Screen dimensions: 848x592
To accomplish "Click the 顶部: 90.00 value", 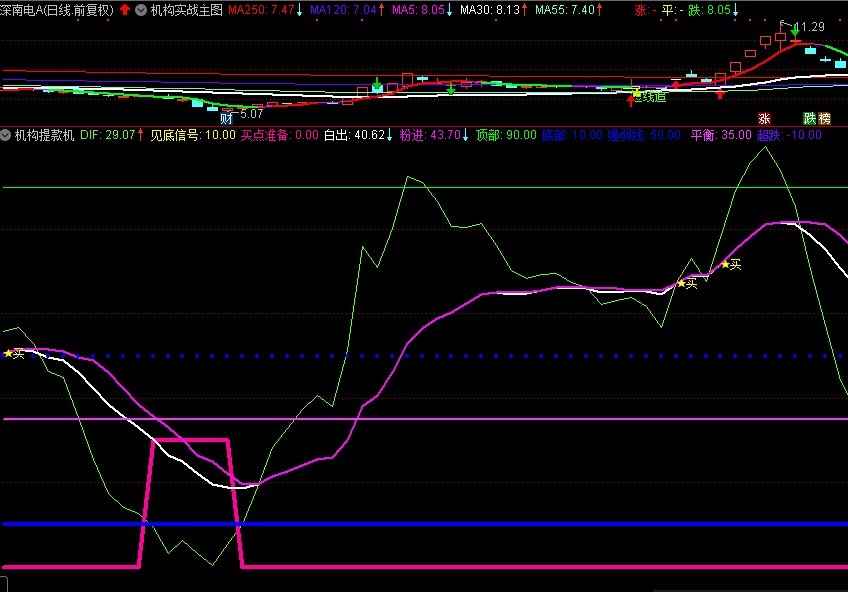I will click(506, 135).
